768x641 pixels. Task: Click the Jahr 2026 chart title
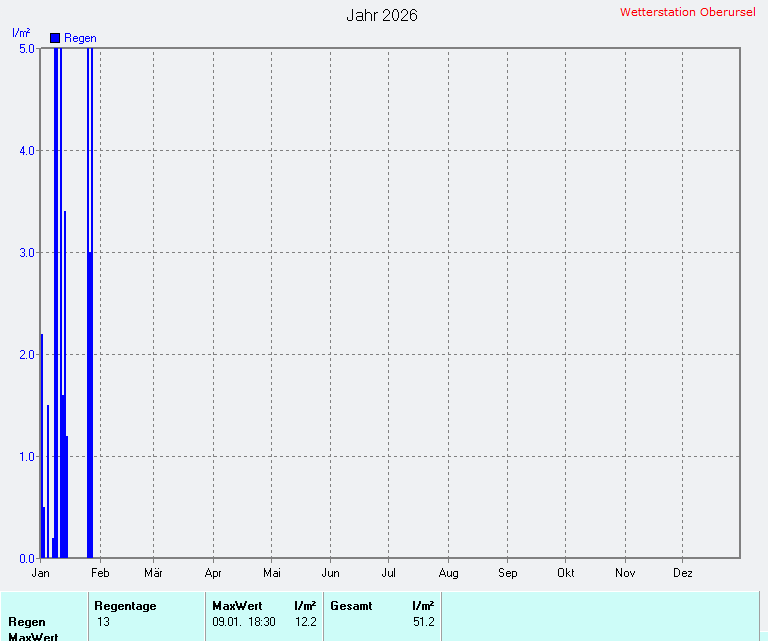[x=382, y=15]
